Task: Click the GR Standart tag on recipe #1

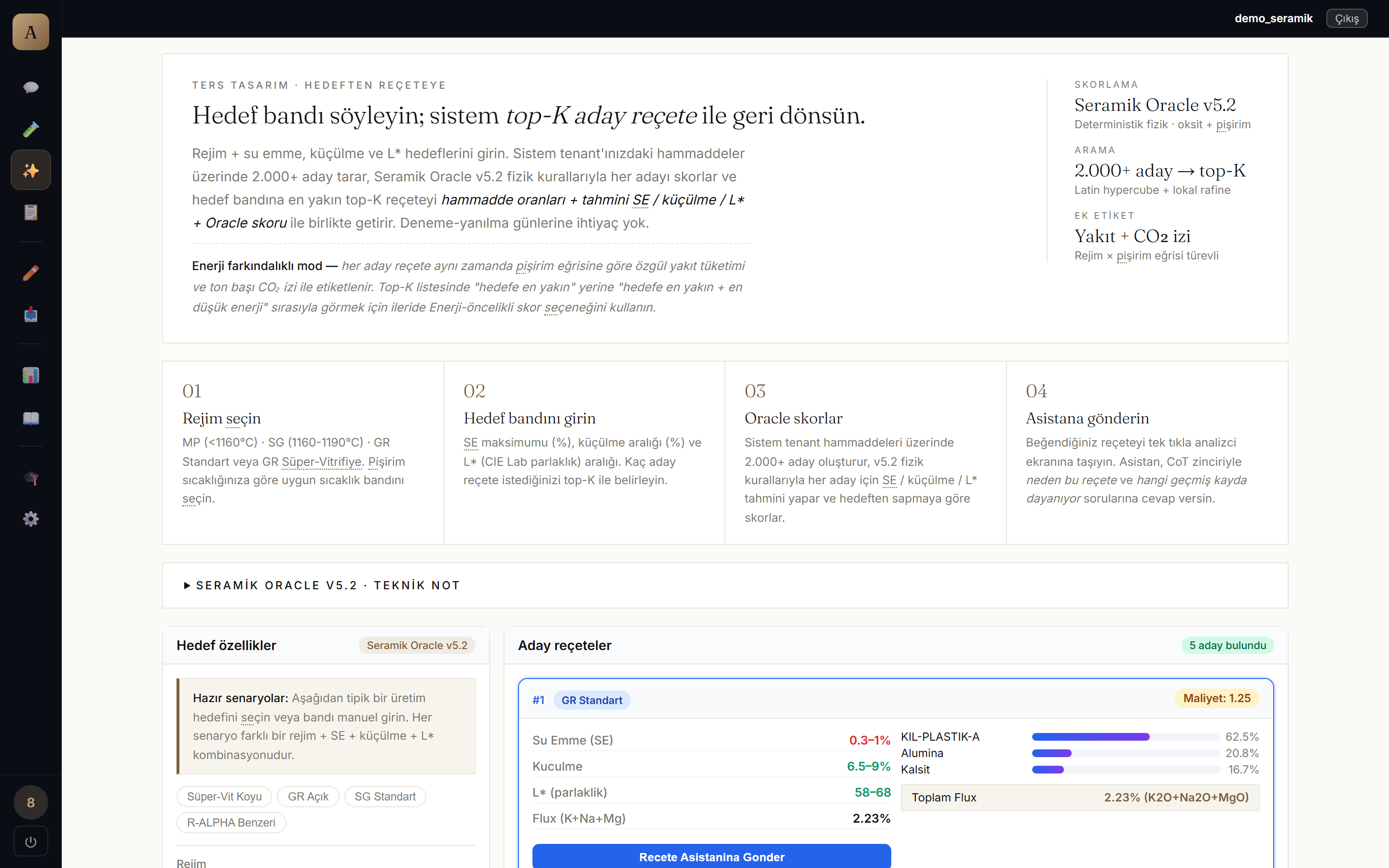Action: (x=592, y=700)
